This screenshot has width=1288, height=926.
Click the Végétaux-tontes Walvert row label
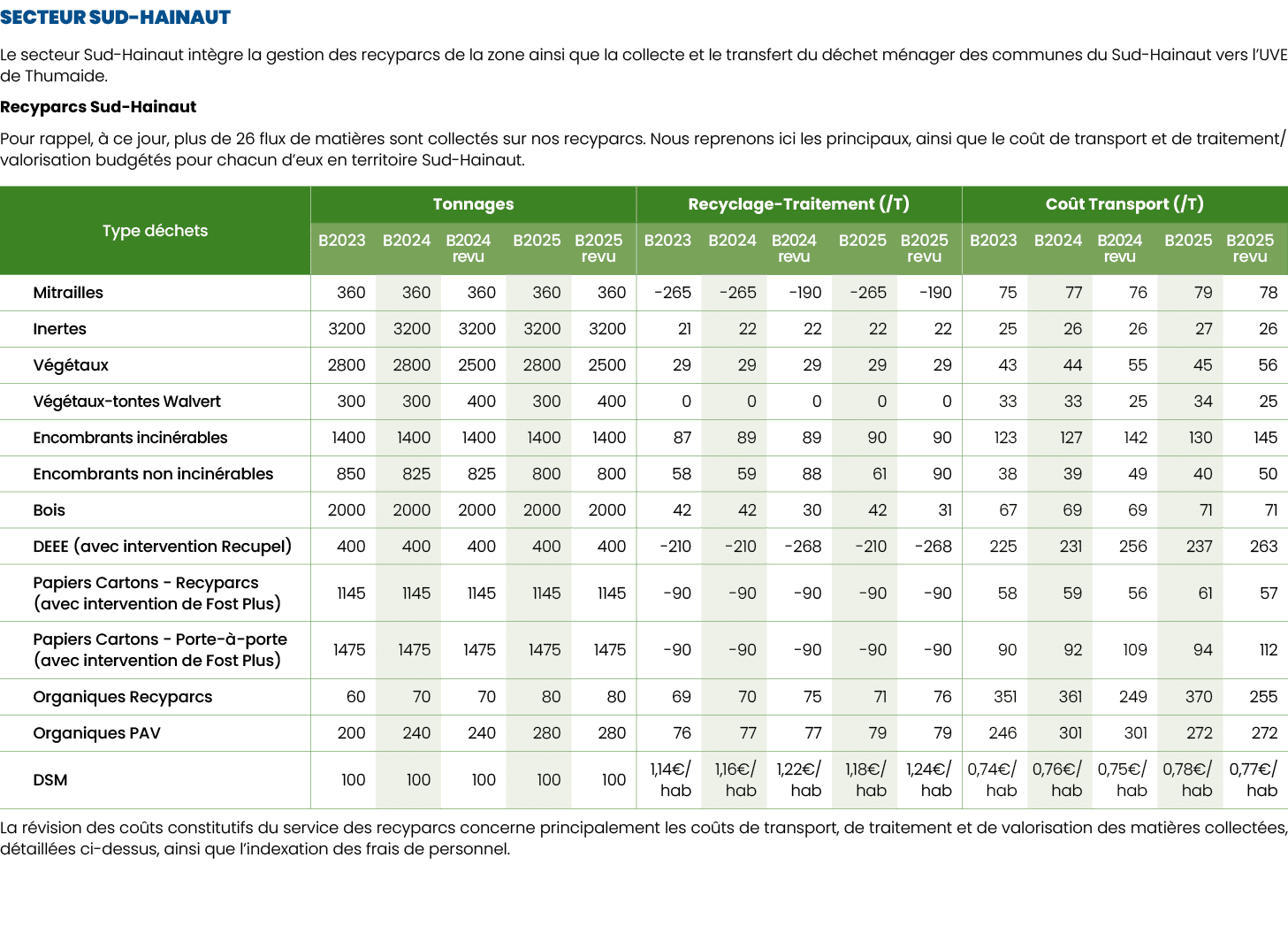(126, 402)
